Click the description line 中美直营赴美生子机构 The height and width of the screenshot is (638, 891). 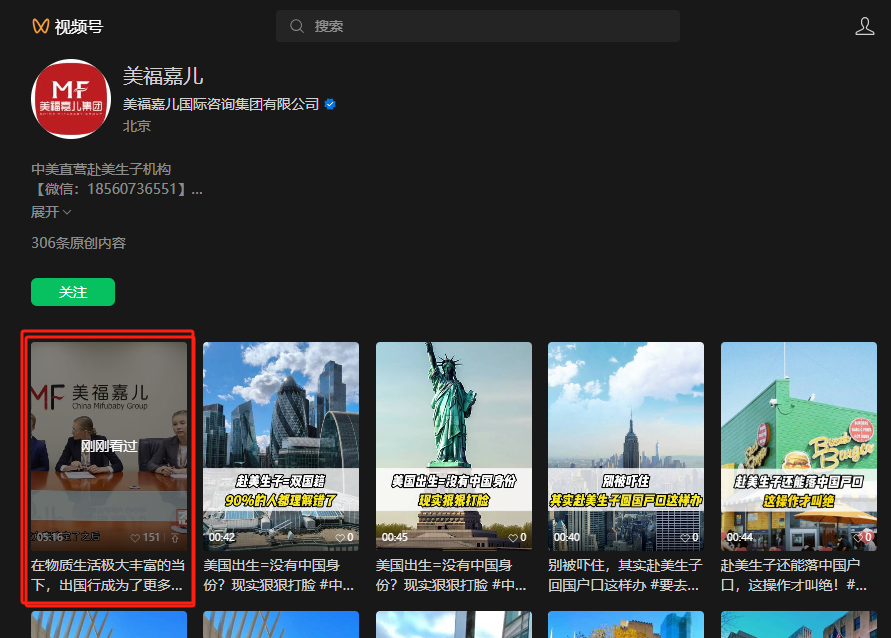[x=101, y=169]
